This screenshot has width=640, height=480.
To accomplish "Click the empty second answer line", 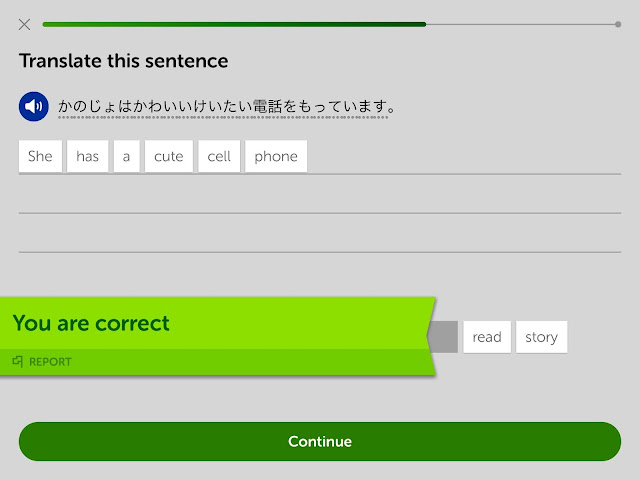I will [x=320, y=233].
